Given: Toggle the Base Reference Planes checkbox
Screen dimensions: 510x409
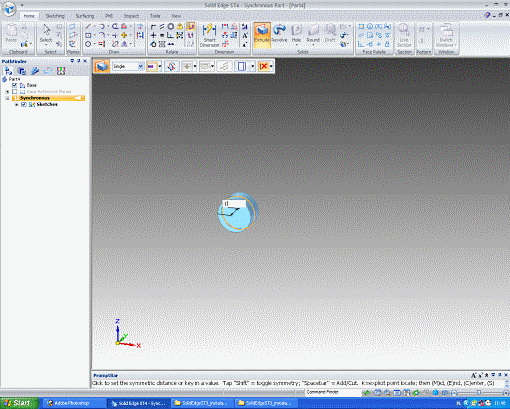Looking at the screenshot, I should [x=14, y=92].
